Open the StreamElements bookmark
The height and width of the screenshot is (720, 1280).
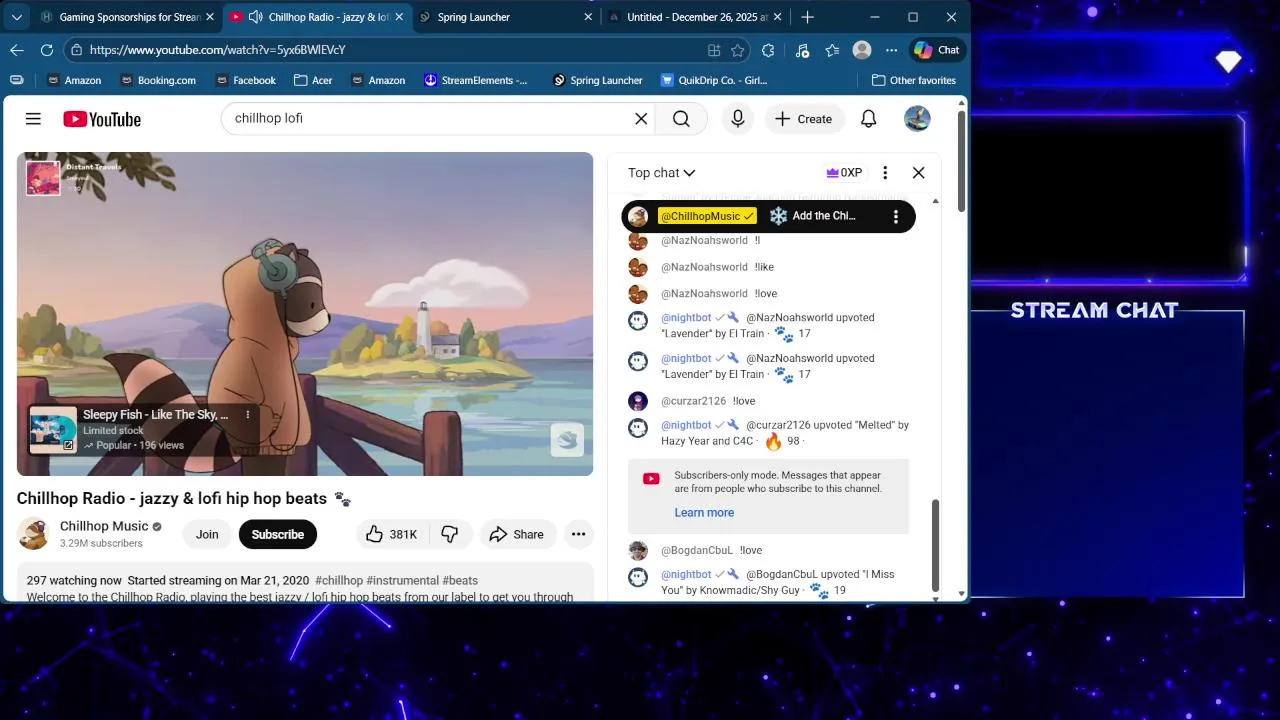[x=476, y=80]
